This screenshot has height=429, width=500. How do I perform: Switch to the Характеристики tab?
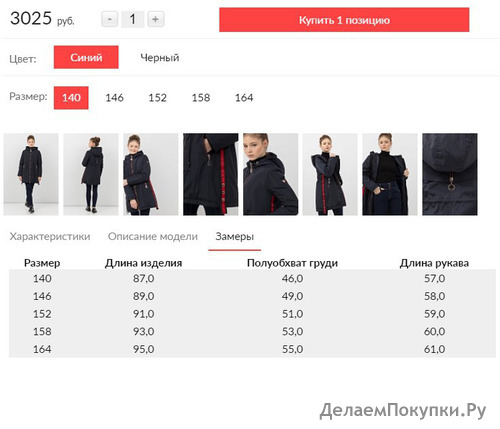50,236
